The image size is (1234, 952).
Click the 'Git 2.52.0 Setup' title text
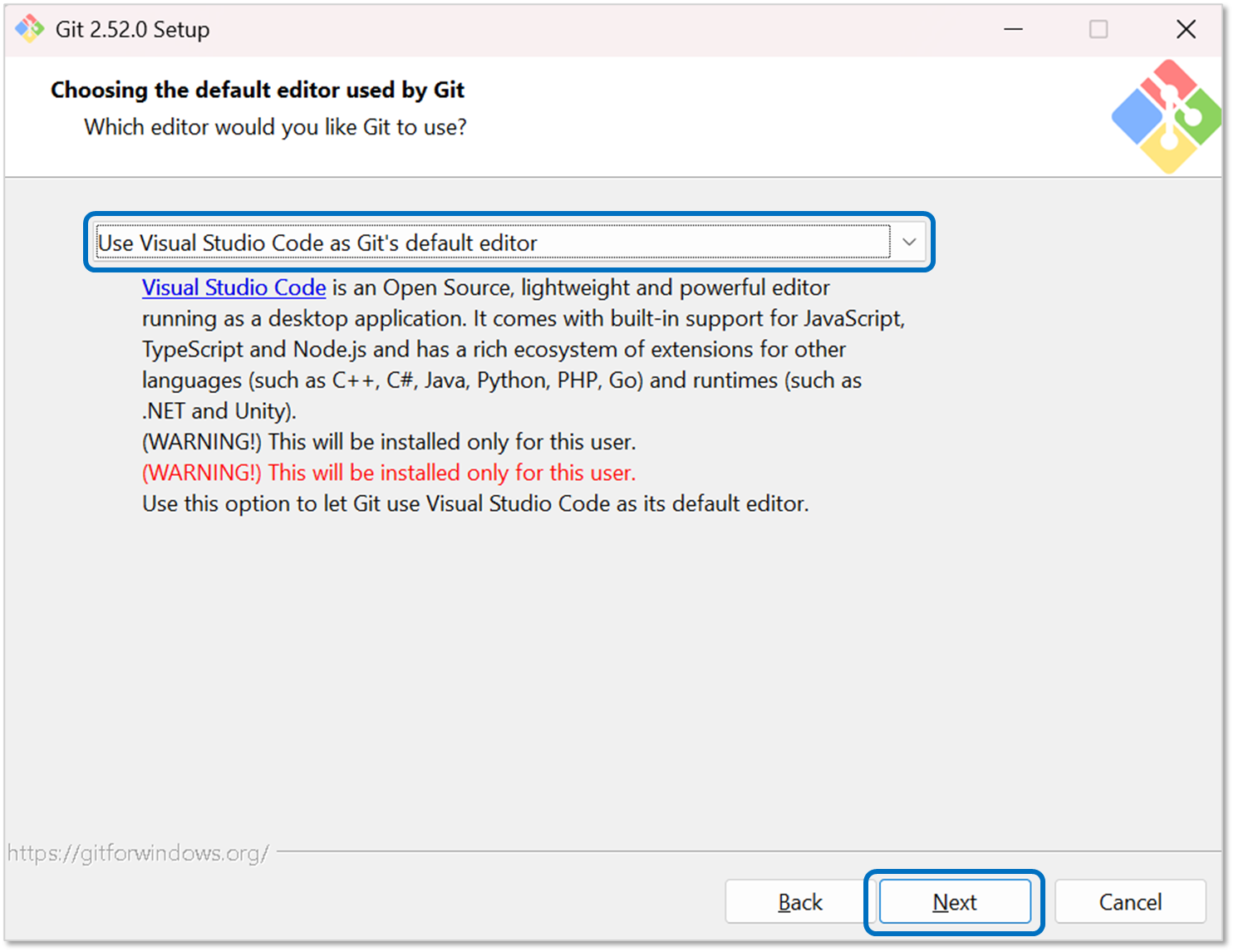(x=131, y=29)
